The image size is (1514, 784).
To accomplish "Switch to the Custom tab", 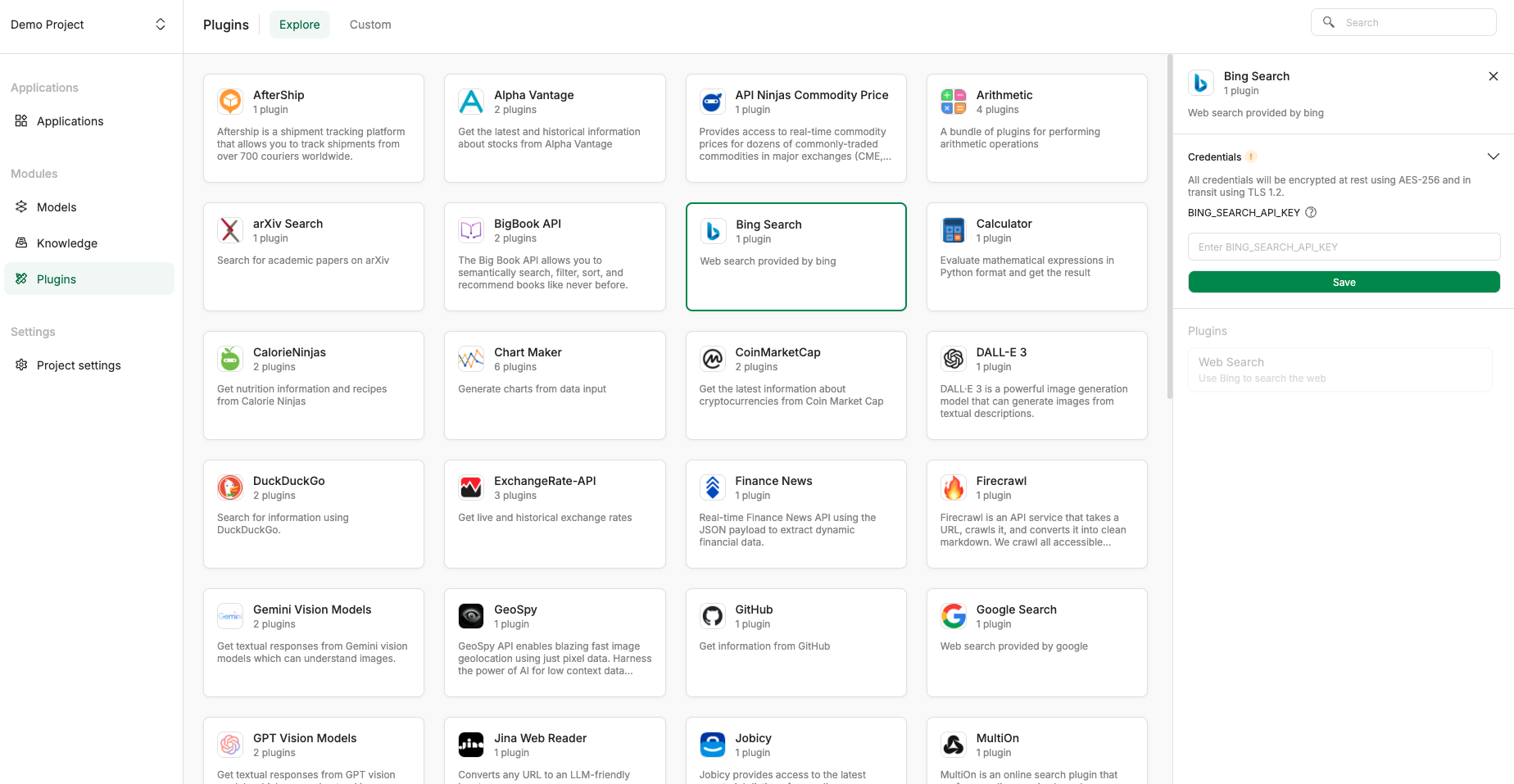I will [370, 25].
